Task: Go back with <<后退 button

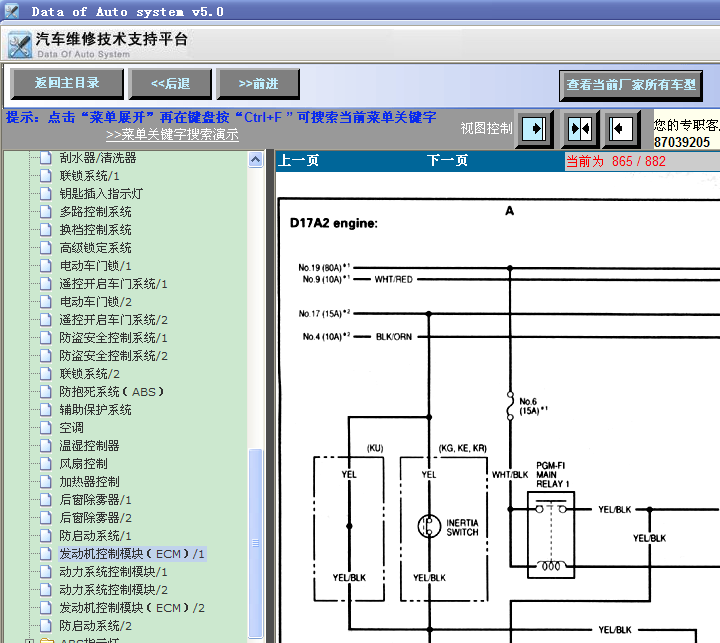Action: [170, 84]
